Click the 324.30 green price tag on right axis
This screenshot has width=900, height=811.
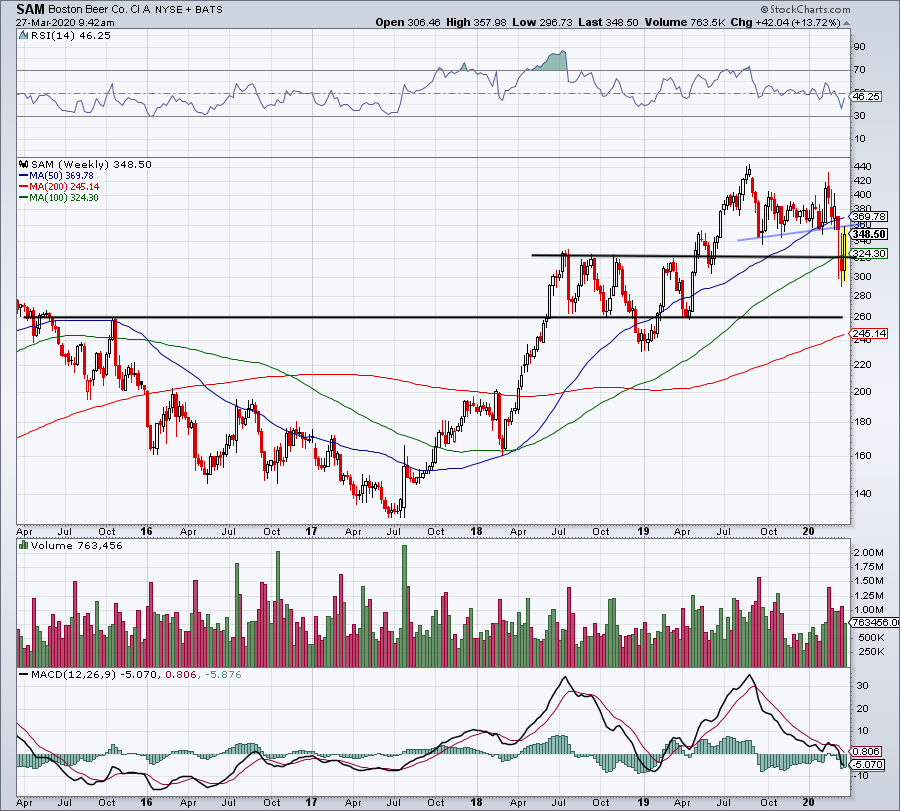pyautogui.click(x=870, y=253)
